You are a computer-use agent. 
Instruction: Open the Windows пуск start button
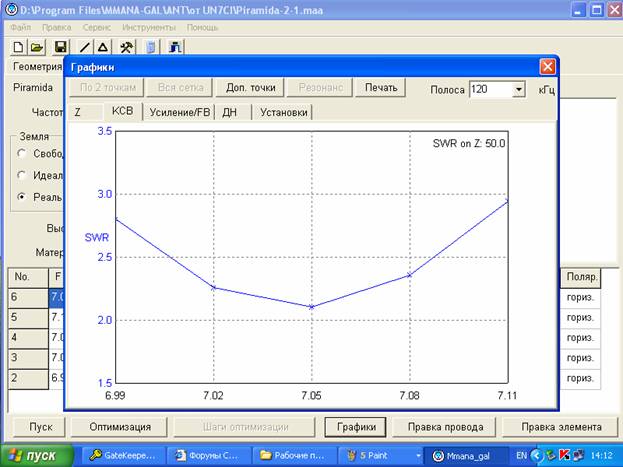[38, 455]
